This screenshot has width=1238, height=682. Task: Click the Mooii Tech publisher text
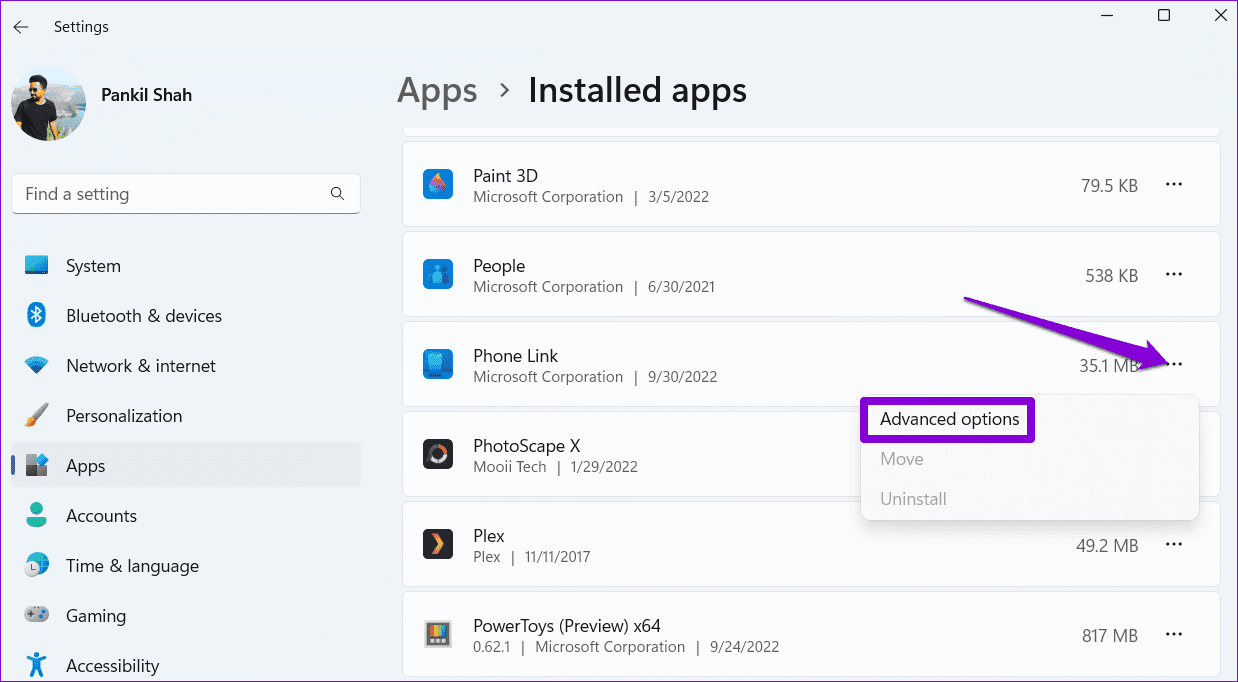[510, 467]
